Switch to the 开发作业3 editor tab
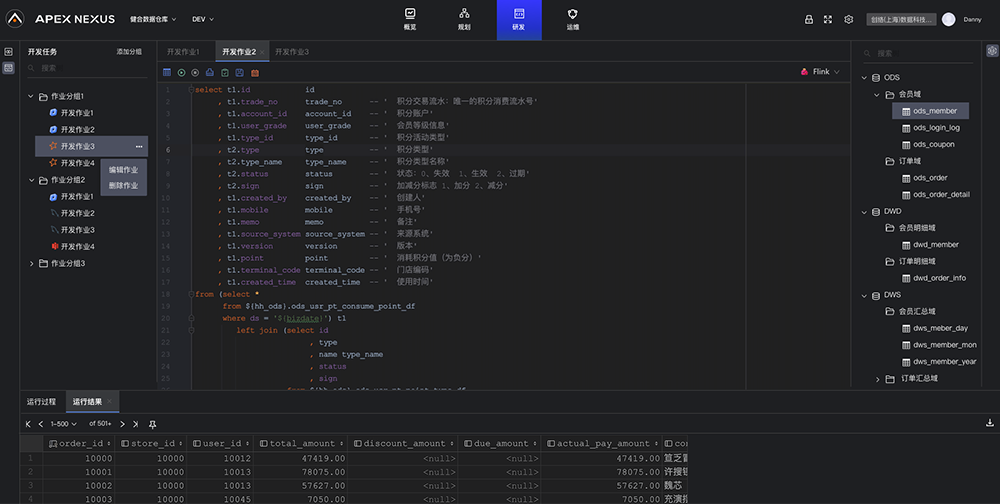 coord(292,51)
